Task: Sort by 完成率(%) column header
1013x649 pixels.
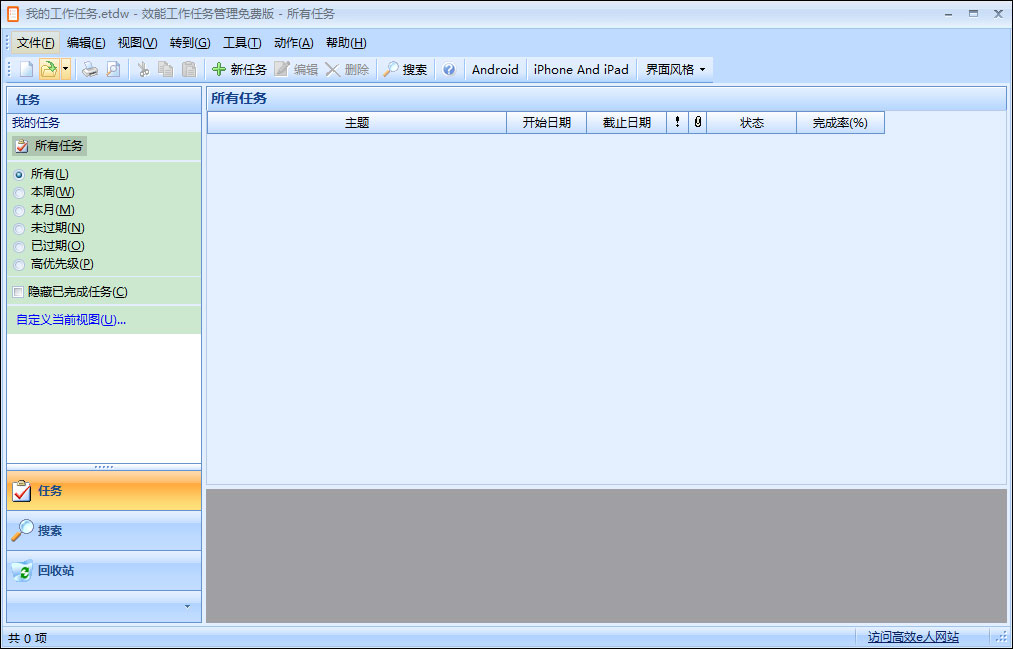Action: [x=841, y=123]
